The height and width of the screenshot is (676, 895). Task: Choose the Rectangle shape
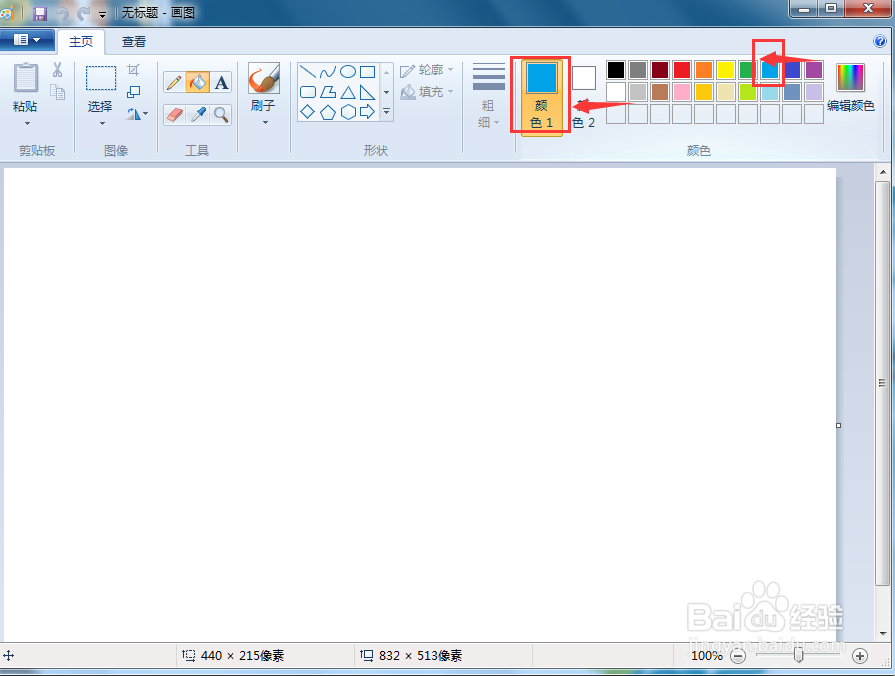click(368, 71)
